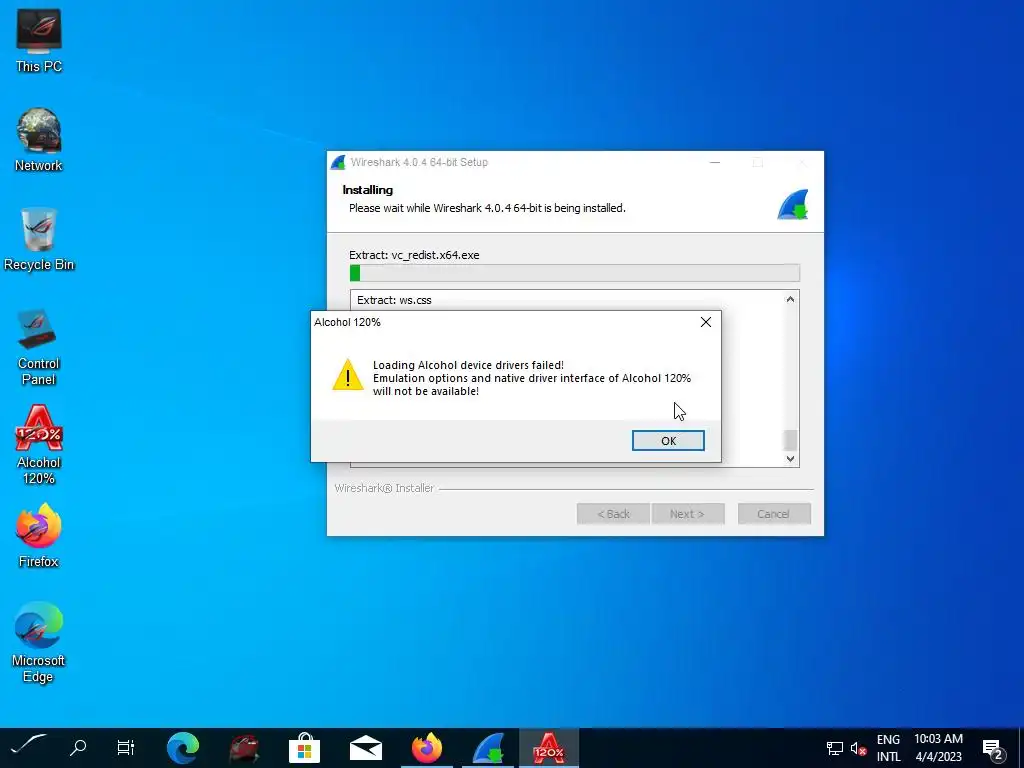Open the Network desktop icon
The width and height of the screenshot is (1024, 768).
pyautogui.click(x=39, y=140)
